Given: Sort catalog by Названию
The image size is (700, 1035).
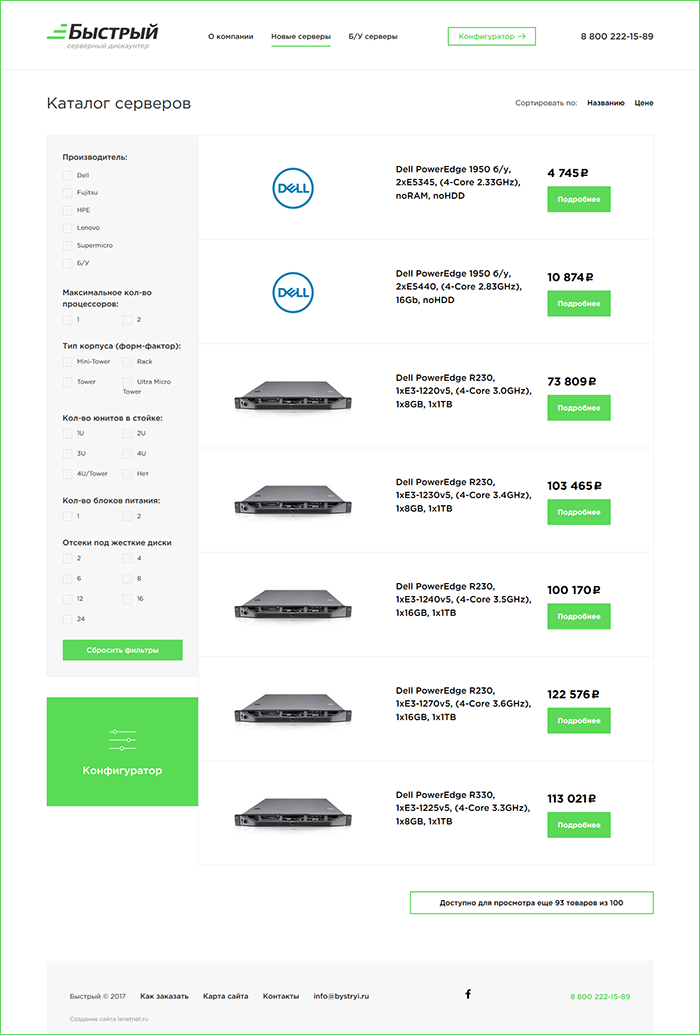Looking at the screenshot, I should pos(606,103).
